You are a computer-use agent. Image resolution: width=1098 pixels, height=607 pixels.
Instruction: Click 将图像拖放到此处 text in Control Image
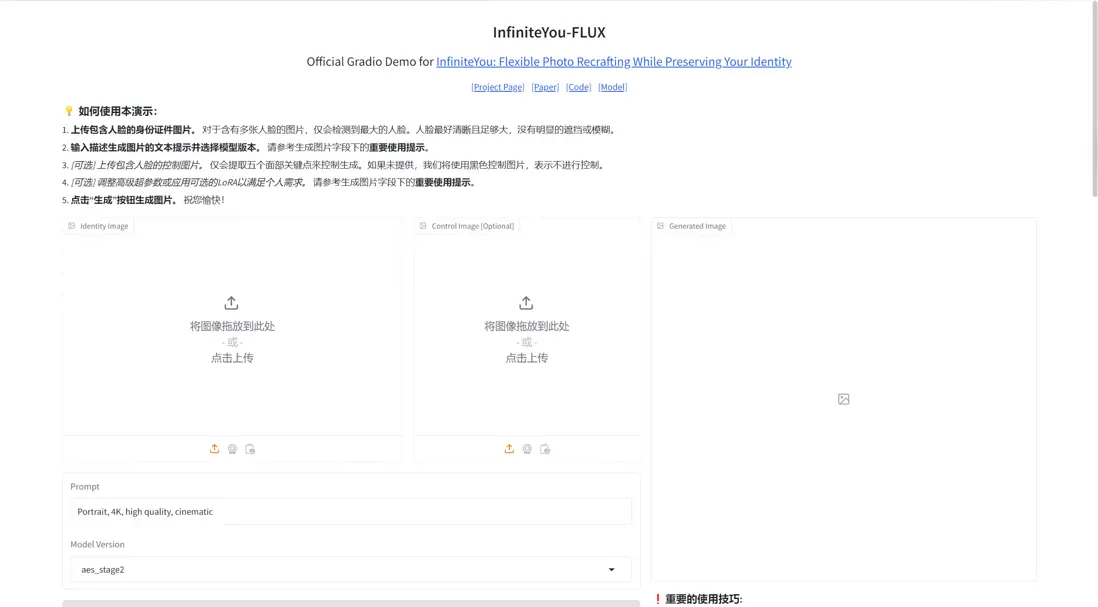point(527,326)
